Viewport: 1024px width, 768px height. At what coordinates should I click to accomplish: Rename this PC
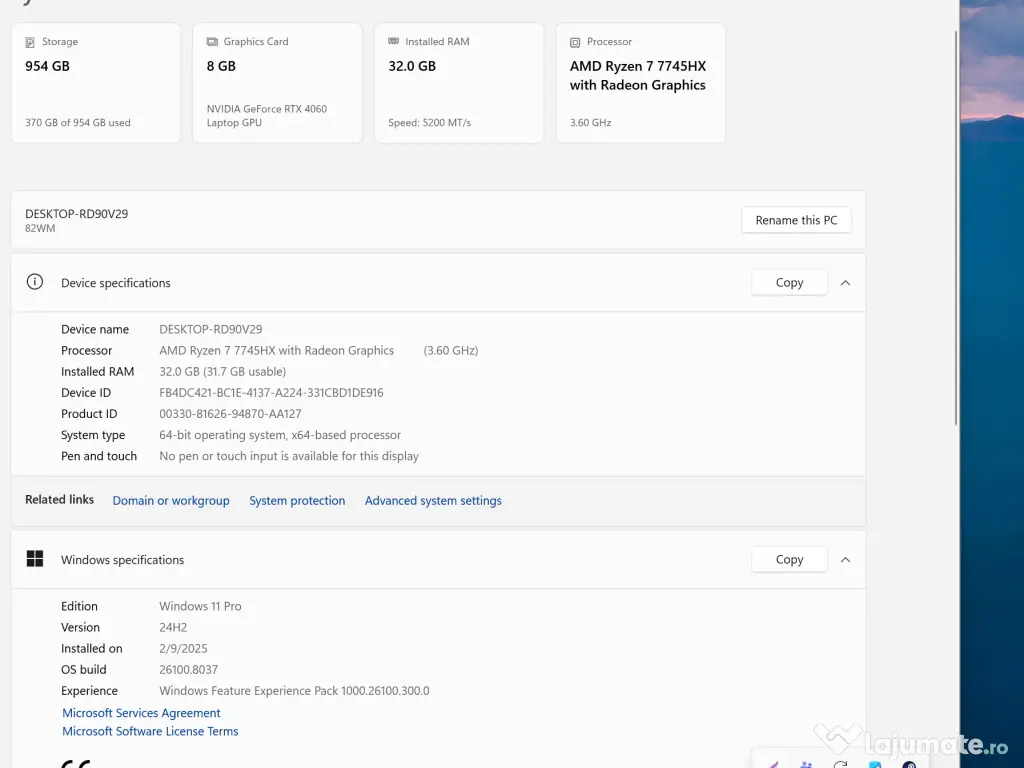coord(796,220)
